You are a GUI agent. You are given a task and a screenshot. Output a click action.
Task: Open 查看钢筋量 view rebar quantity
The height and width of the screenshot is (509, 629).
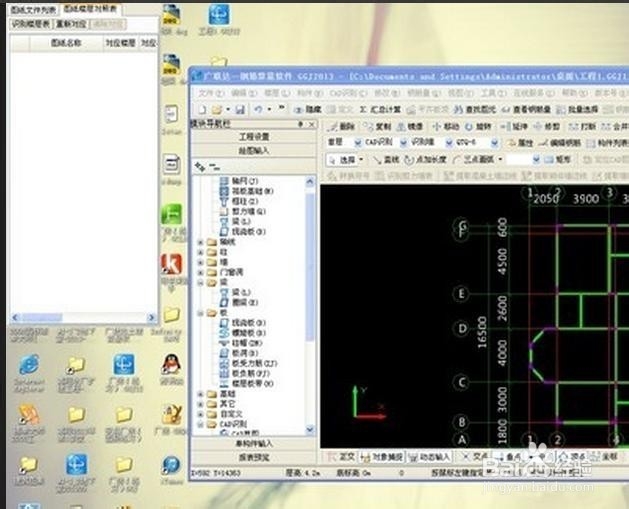point(526,109)
